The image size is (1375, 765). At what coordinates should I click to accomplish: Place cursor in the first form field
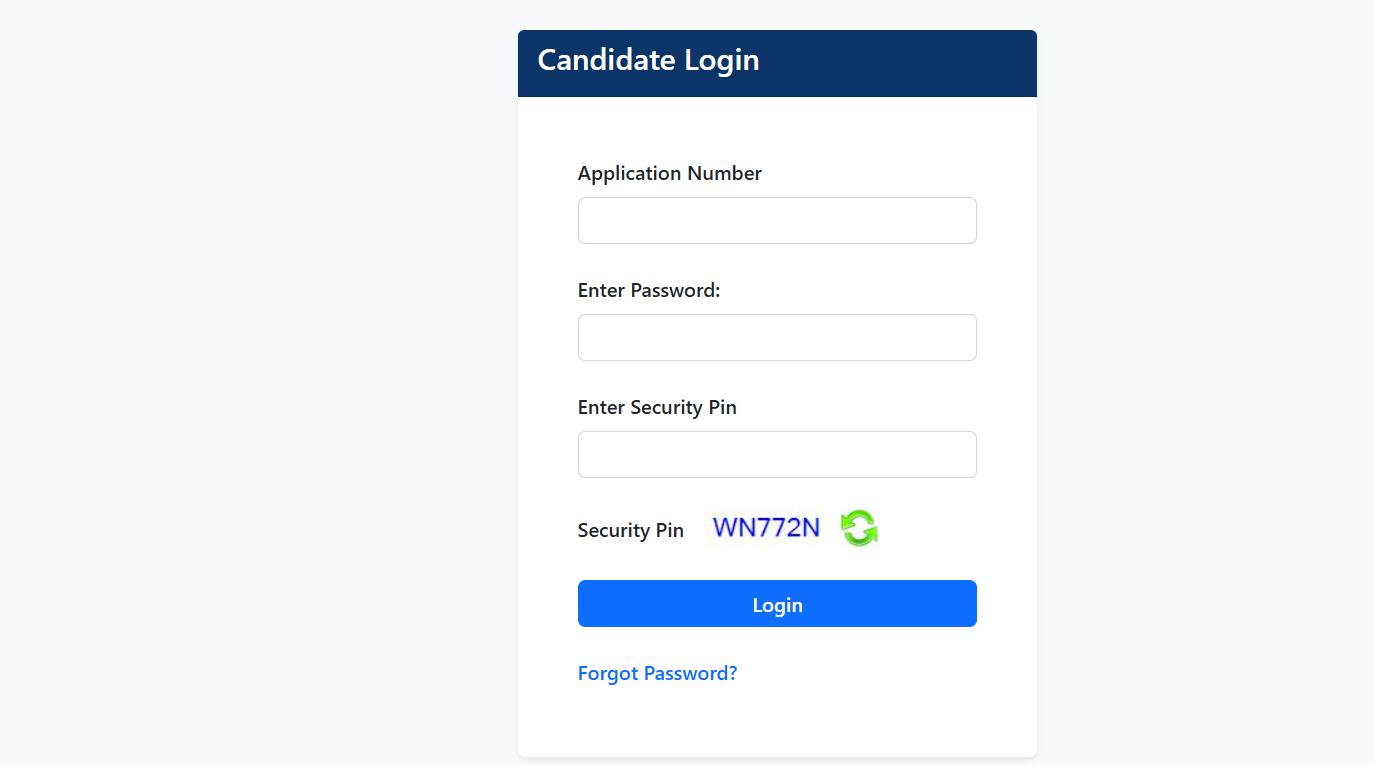click(x=777, y=220)
